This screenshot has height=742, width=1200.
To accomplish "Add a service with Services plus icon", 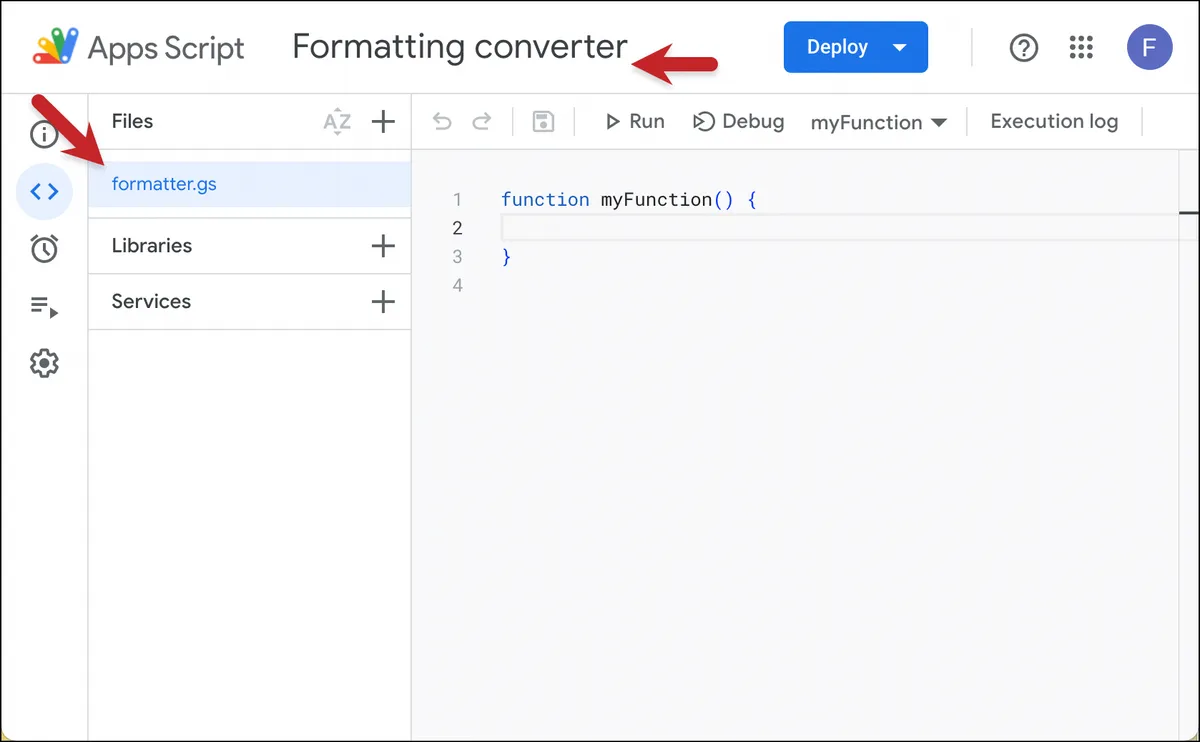I will click(383, 302).
